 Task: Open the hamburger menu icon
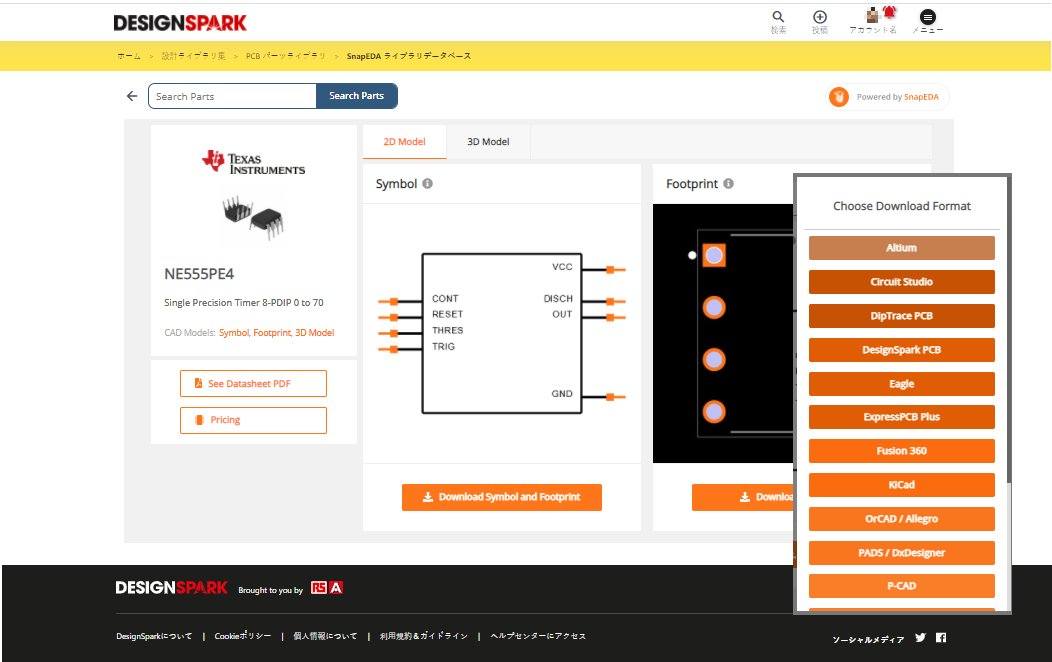coord(927,17)
